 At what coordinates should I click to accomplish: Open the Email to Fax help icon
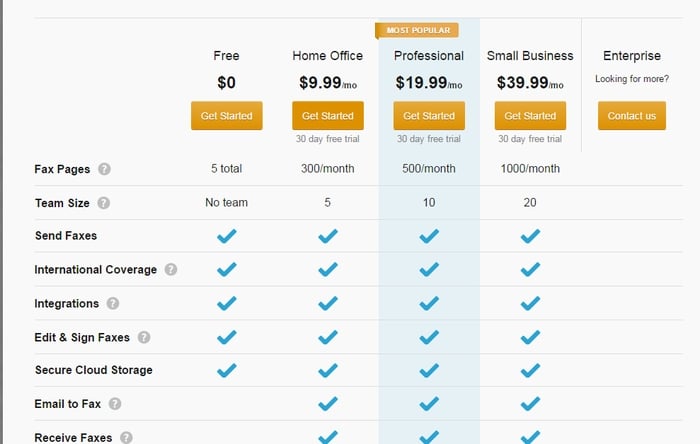(115, 404)
